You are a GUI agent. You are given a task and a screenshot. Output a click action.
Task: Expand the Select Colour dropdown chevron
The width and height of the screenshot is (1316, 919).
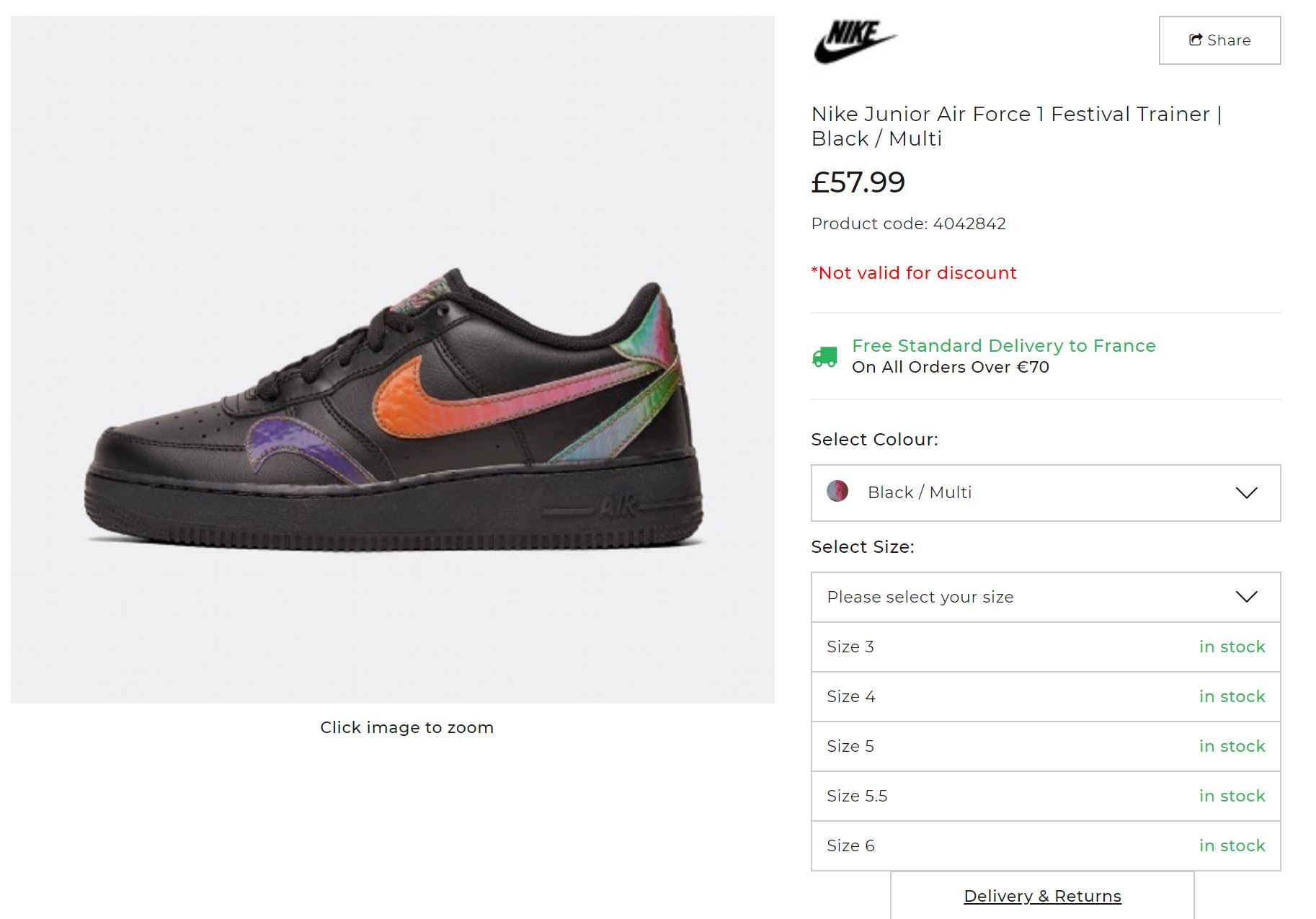coord(1246,492)
